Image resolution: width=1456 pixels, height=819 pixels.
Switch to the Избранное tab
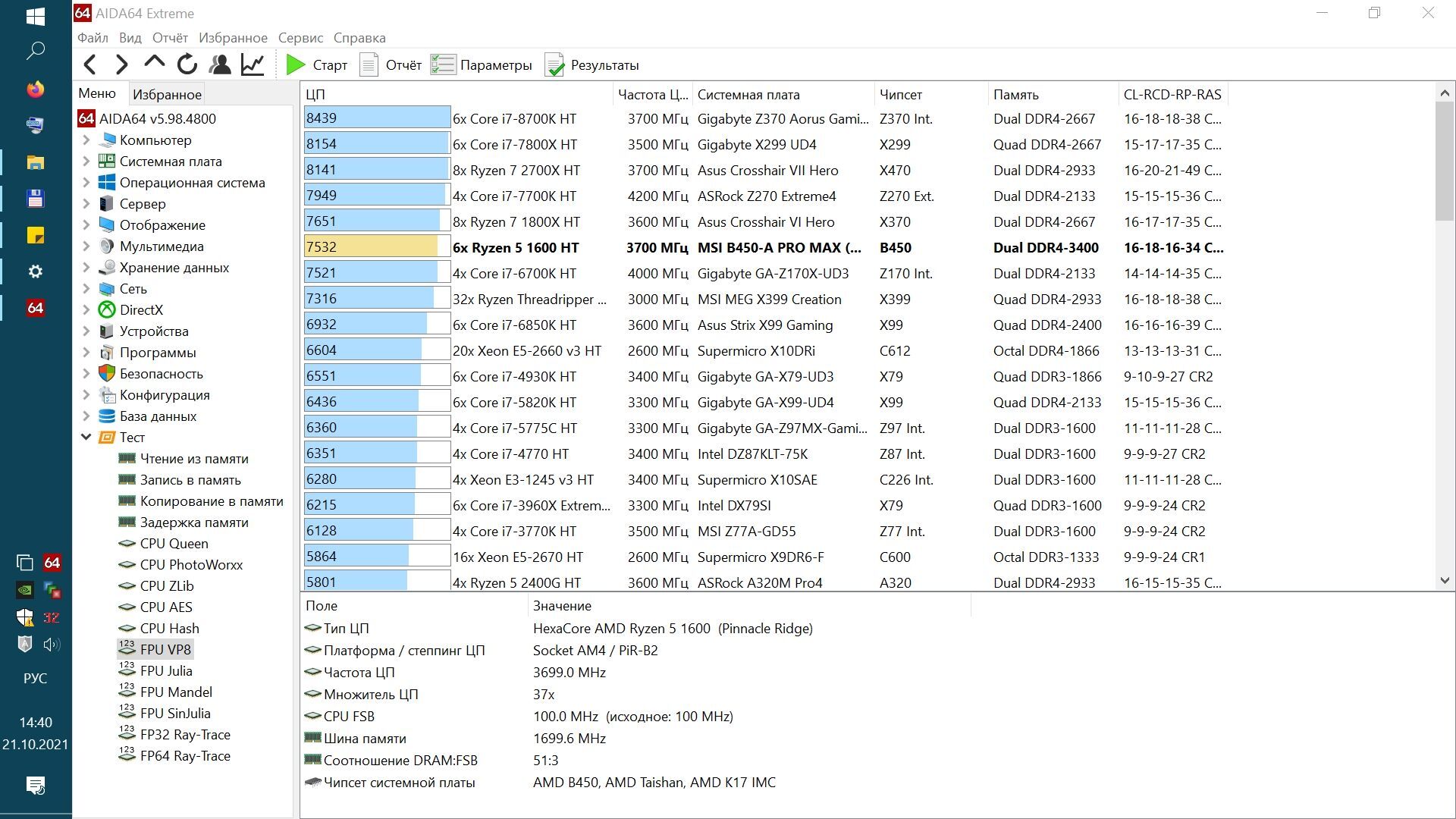click(x=167, y=95)
